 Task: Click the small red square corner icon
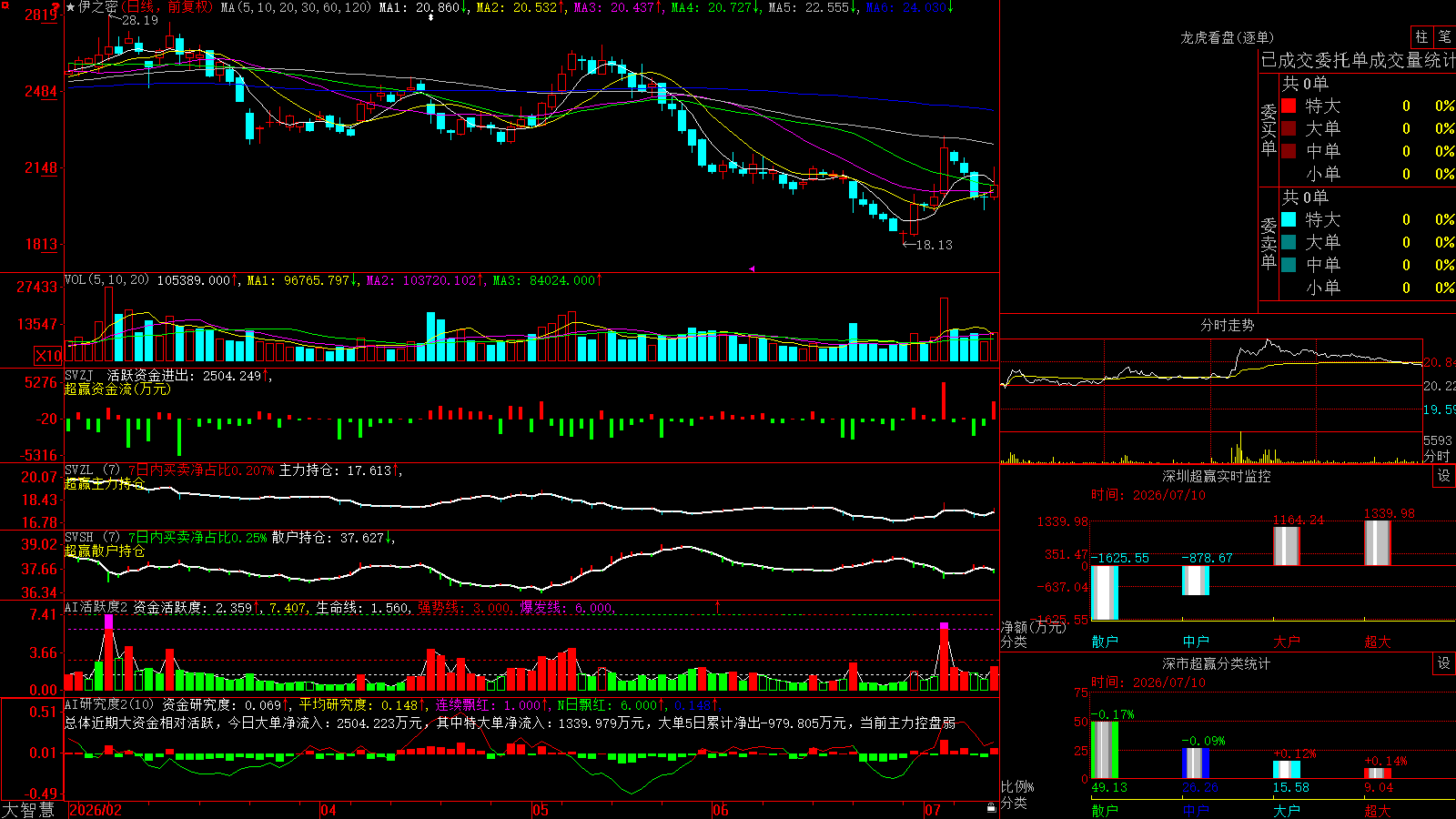tap(5, 5)
